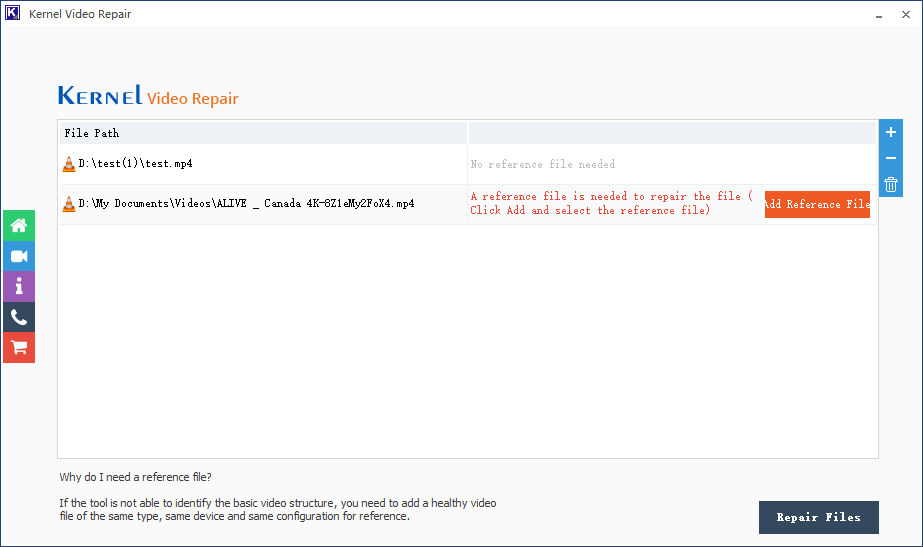The height and width of the screenshot is (547, 923).
Task: Click the phone contact sidebar icon
Action: [x=19, y=317]
